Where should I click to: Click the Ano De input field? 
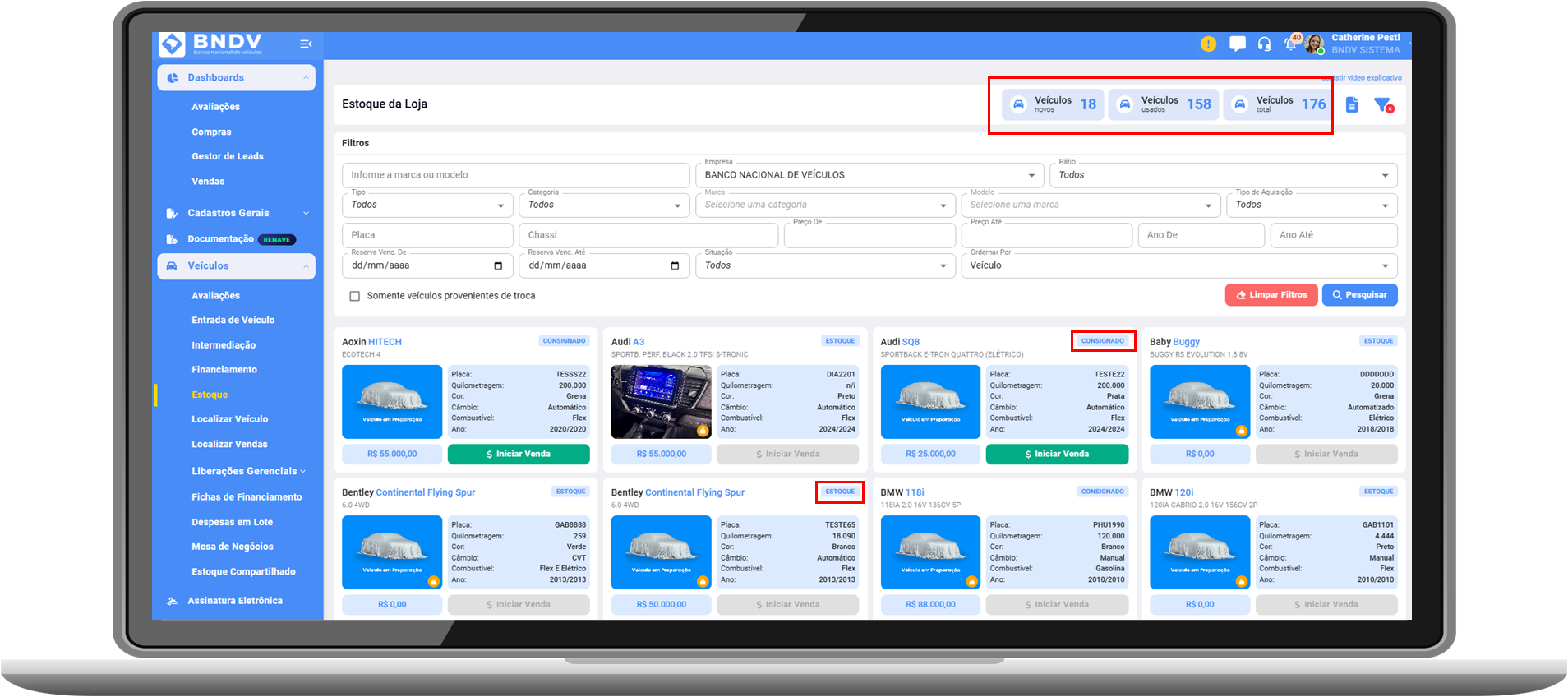coord(1201,235)
